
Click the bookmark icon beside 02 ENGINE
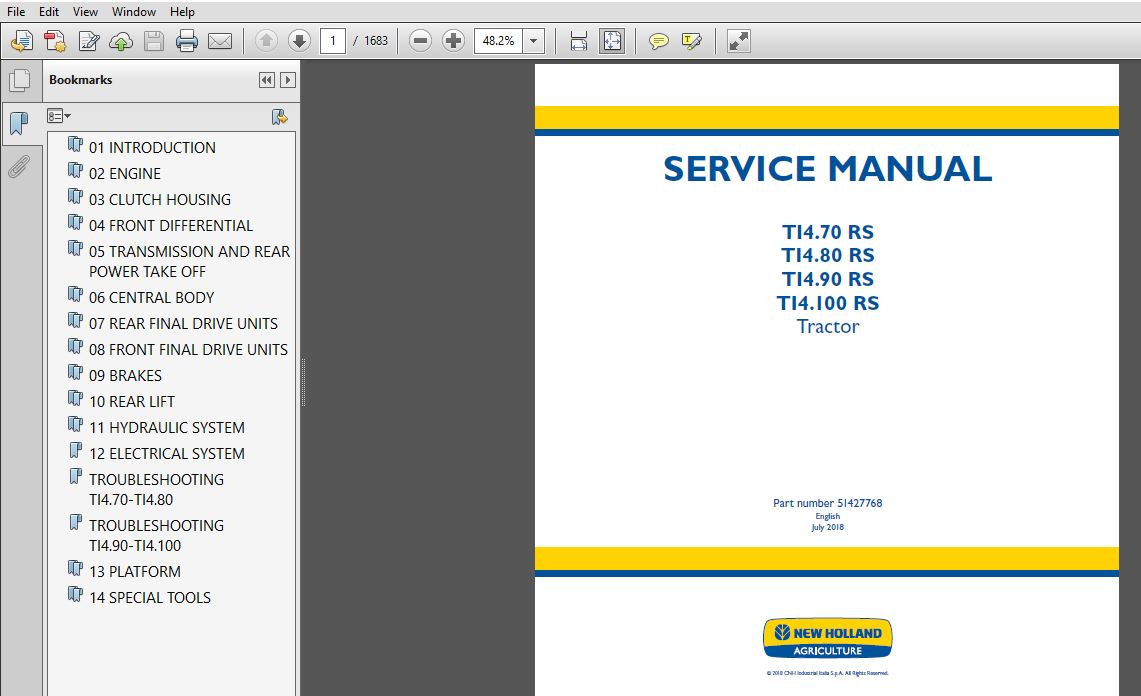pos(75,170)
